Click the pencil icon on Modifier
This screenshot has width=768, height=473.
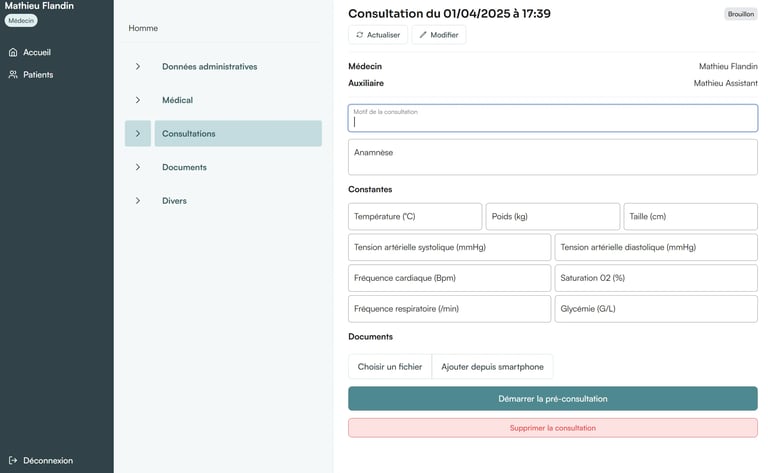coord(423,35)
